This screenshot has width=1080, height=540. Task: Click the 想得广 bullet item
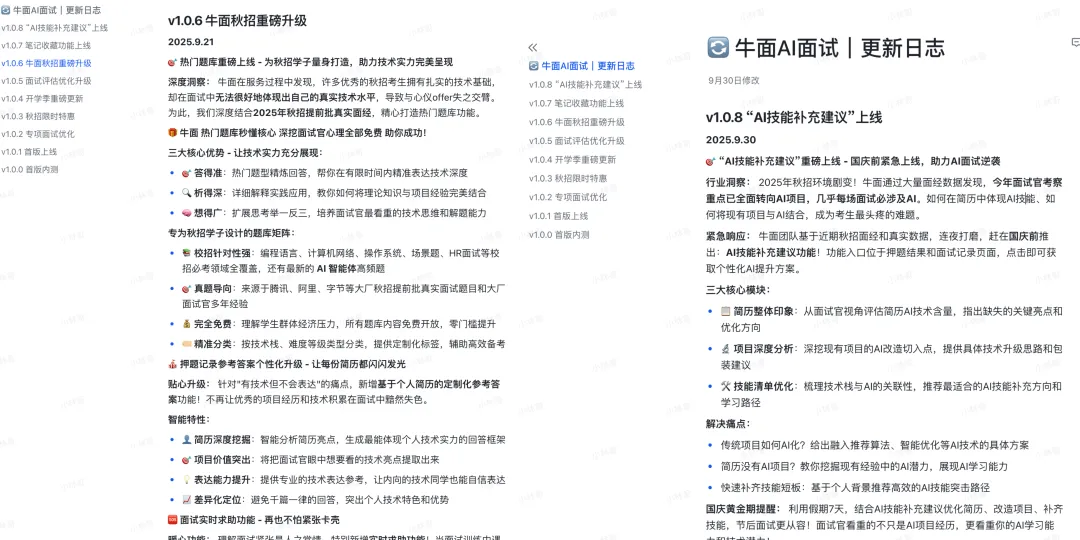[x=333, y=214]
